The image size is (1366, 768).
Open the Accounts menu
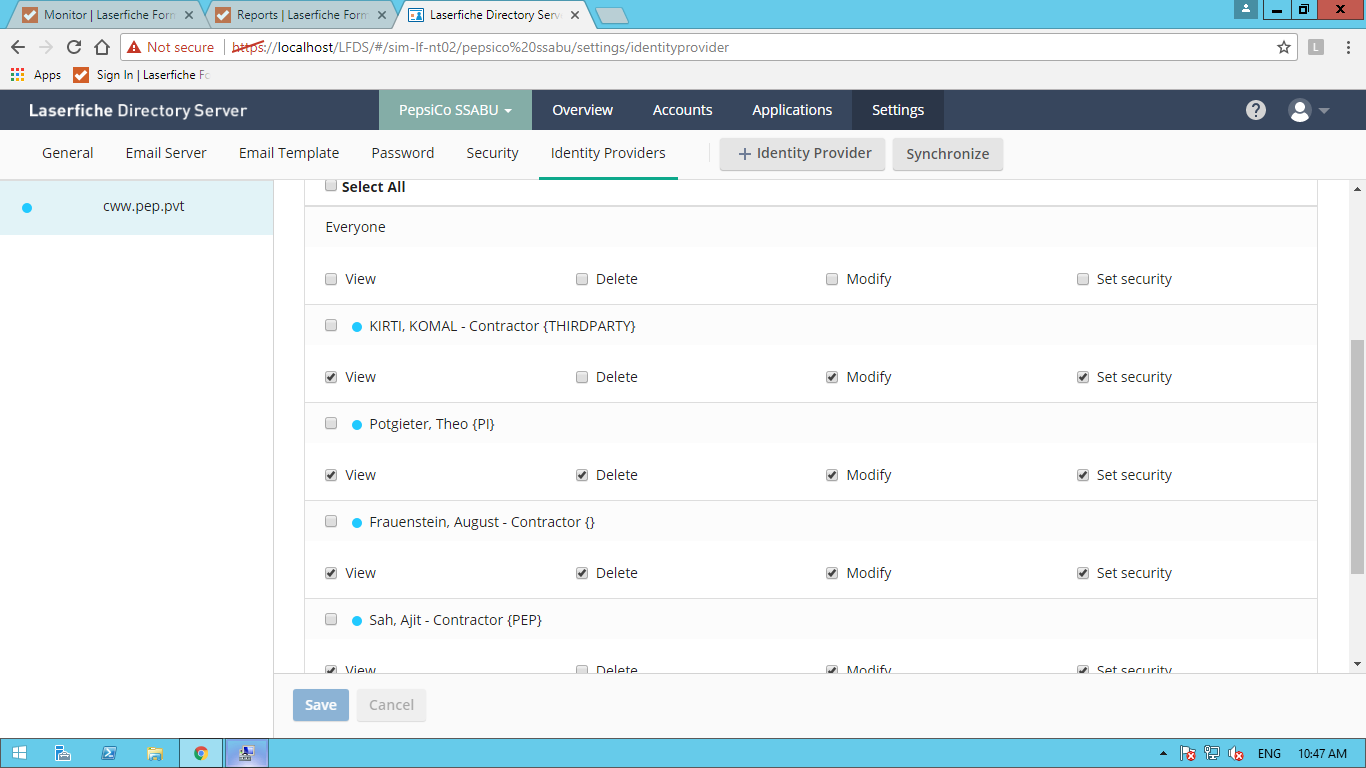point(683,110)
